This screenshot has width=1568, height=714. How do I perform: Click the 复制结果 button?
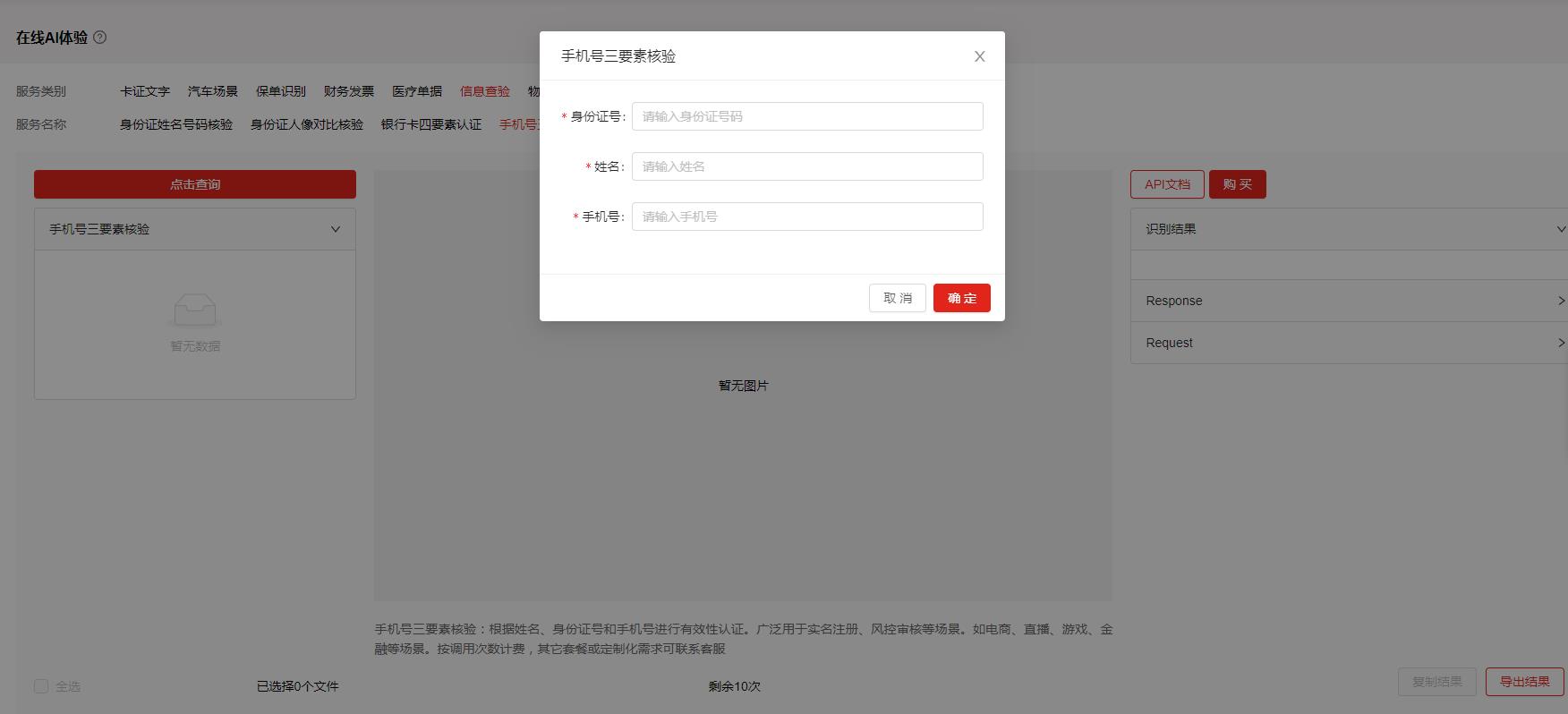[x=1437, y=682]
